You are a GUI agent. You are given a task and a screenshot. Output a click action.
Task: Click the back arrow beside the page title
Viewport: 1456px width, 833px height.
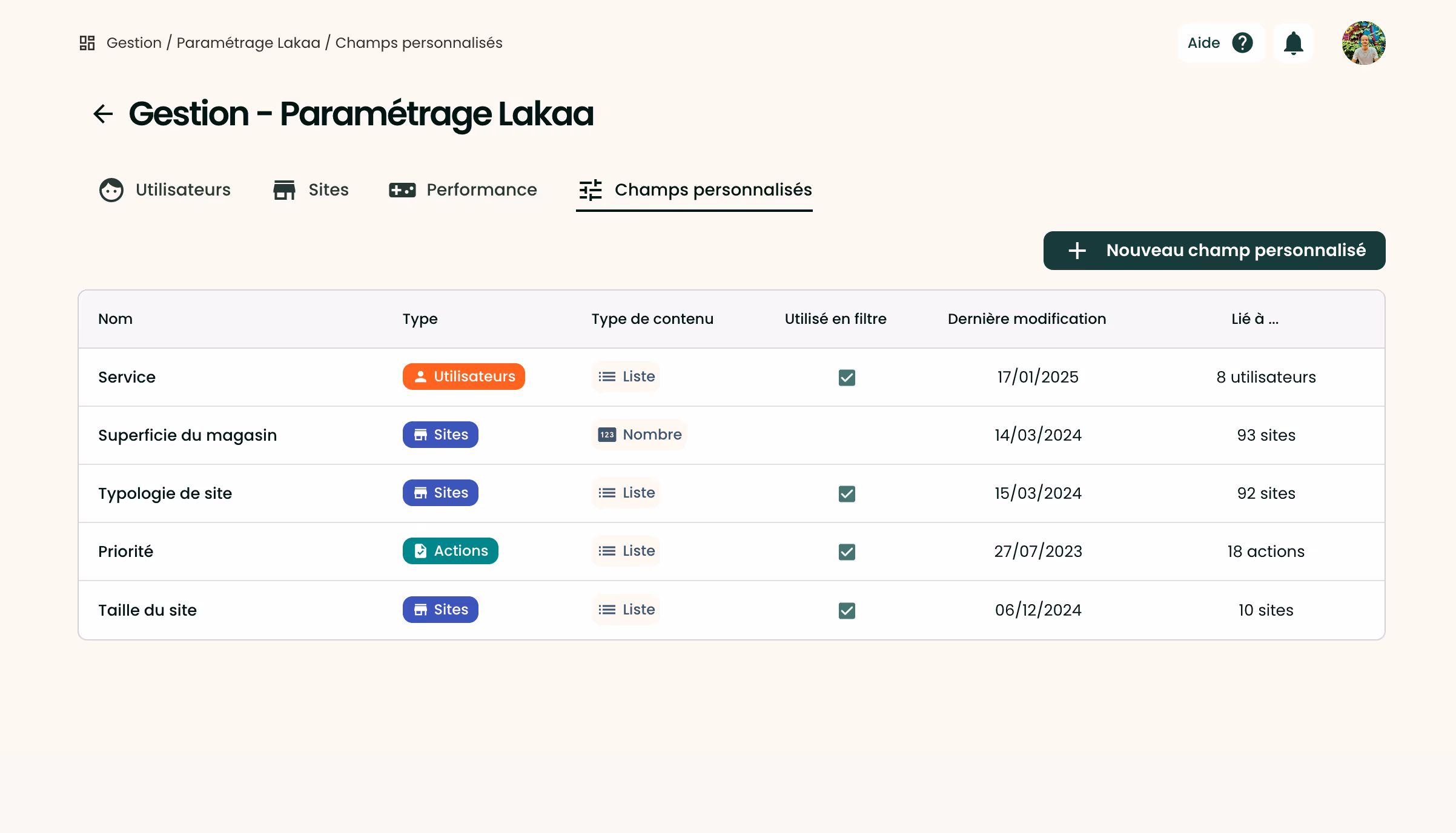[x=103, y=114]
